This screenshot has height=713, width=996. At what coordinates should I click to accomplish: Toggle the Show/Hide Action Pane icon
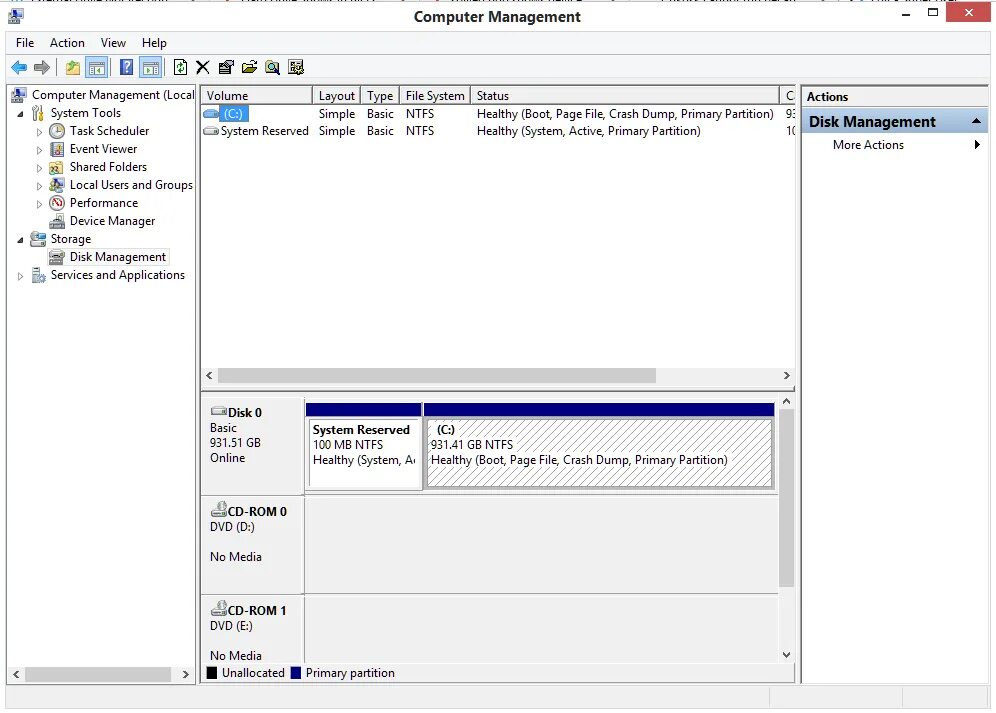click(x=151, y=67)
